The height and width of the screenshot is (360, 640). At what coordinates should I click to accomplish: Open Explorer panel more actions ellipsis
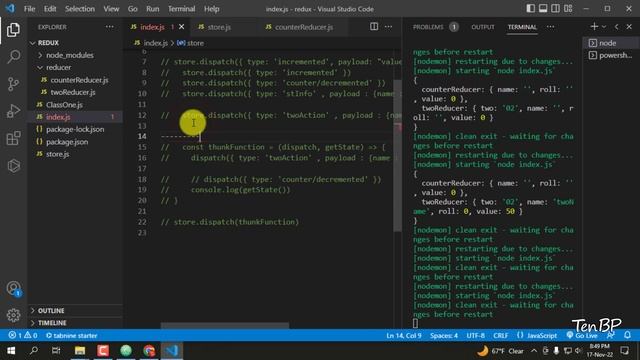(109, 27)
